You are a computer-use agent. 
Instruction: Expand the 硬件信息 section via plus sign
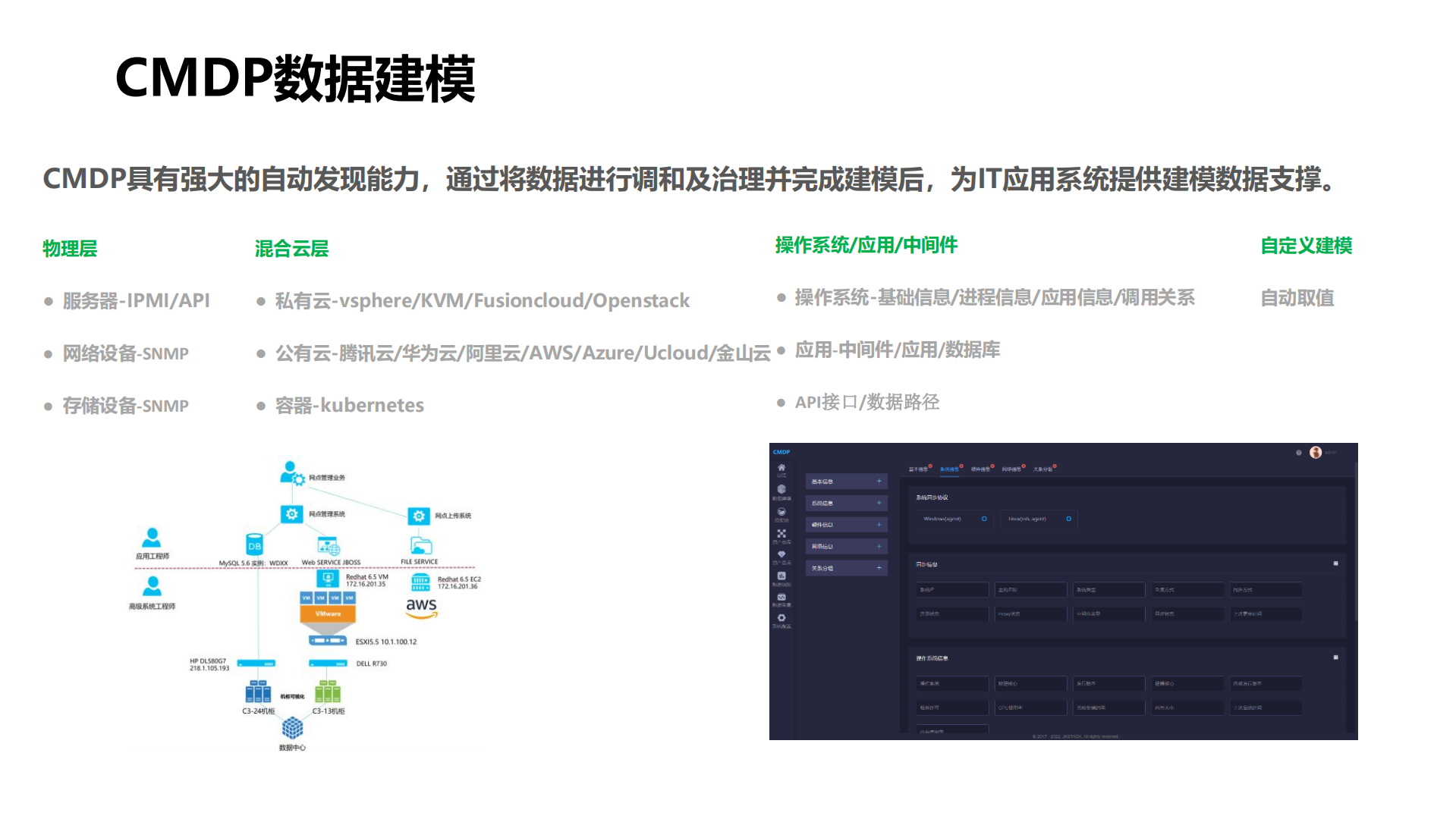click(879, 525)
